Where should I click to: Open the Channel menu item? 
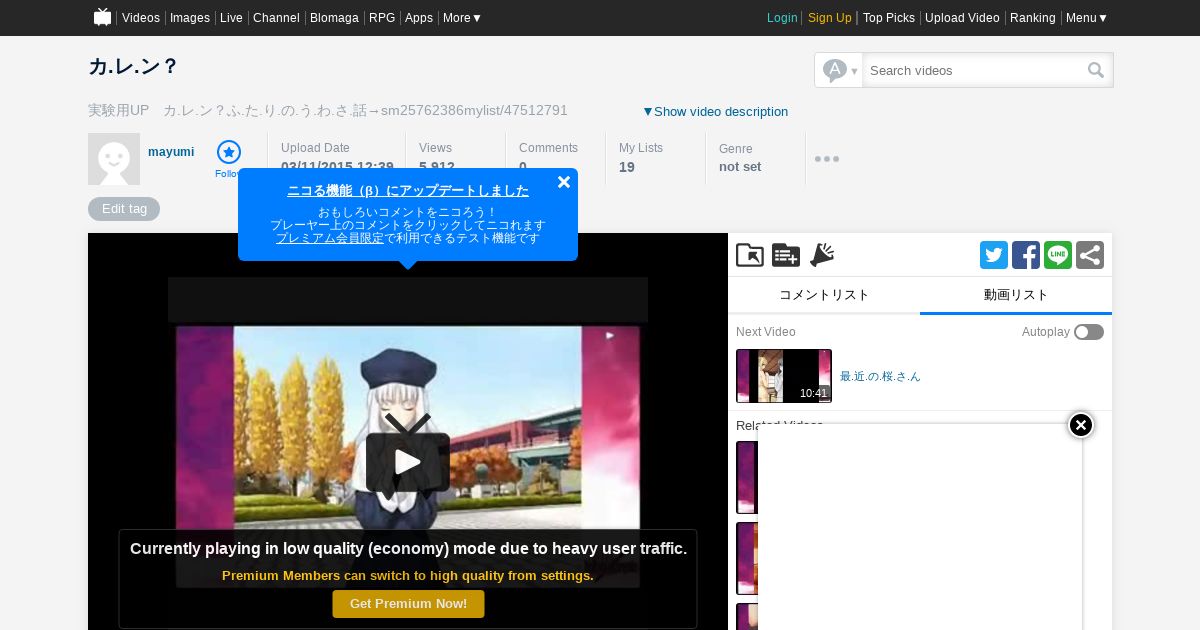[276, 18]
